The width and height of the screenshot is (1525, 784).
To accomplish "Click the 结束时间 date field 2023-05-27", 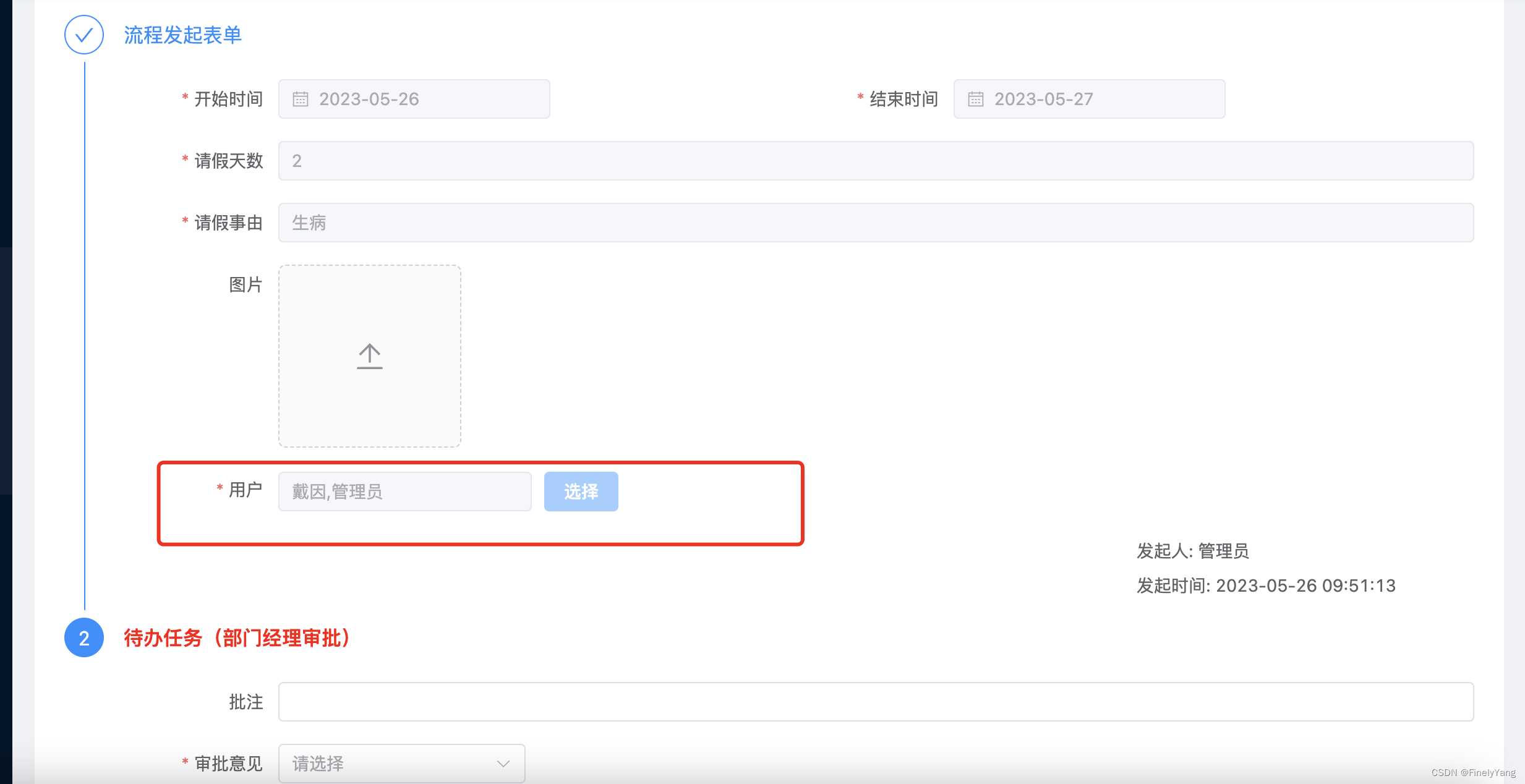I will 1089,99.
